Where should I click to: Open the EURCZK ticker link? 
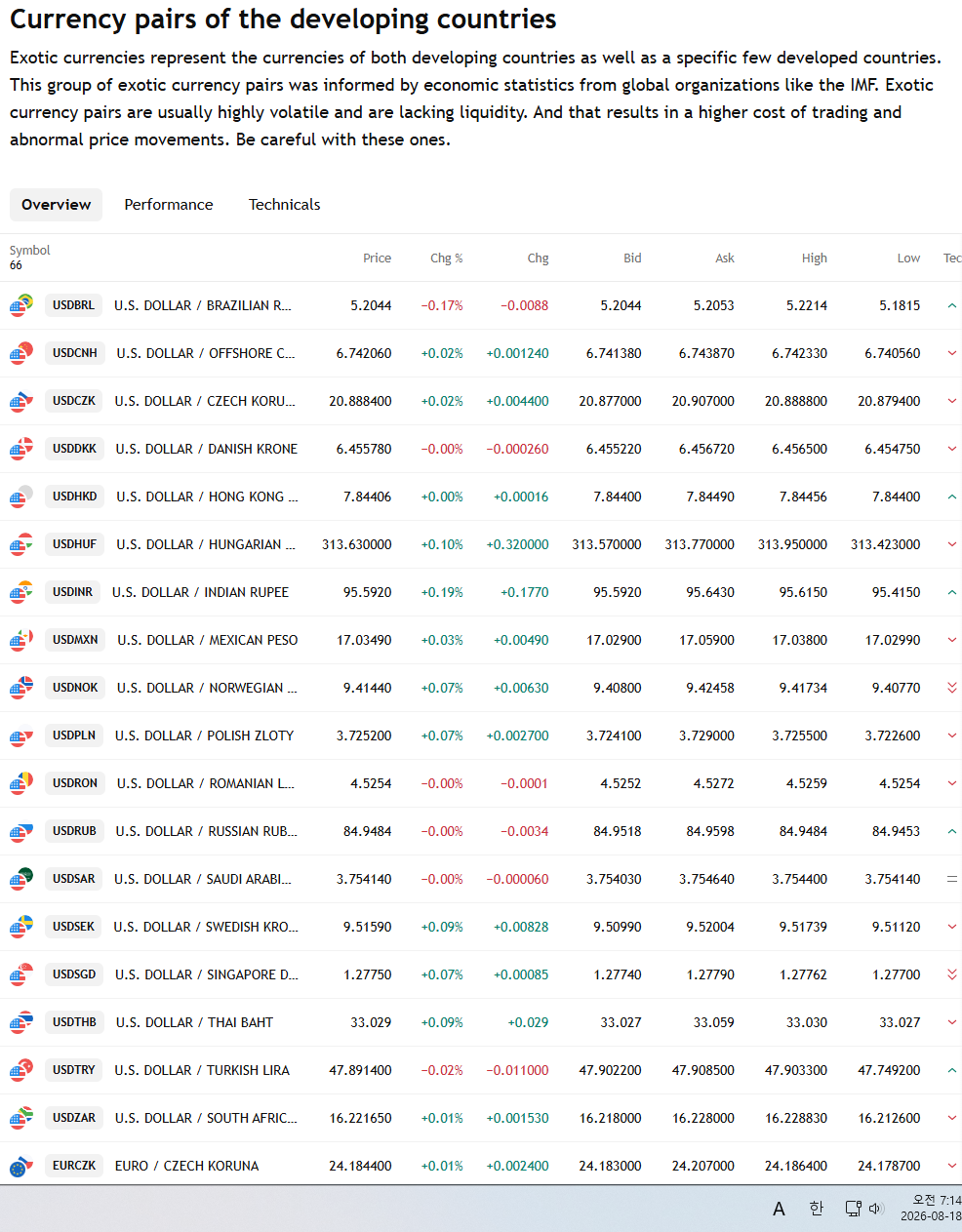pos(74,1166)
